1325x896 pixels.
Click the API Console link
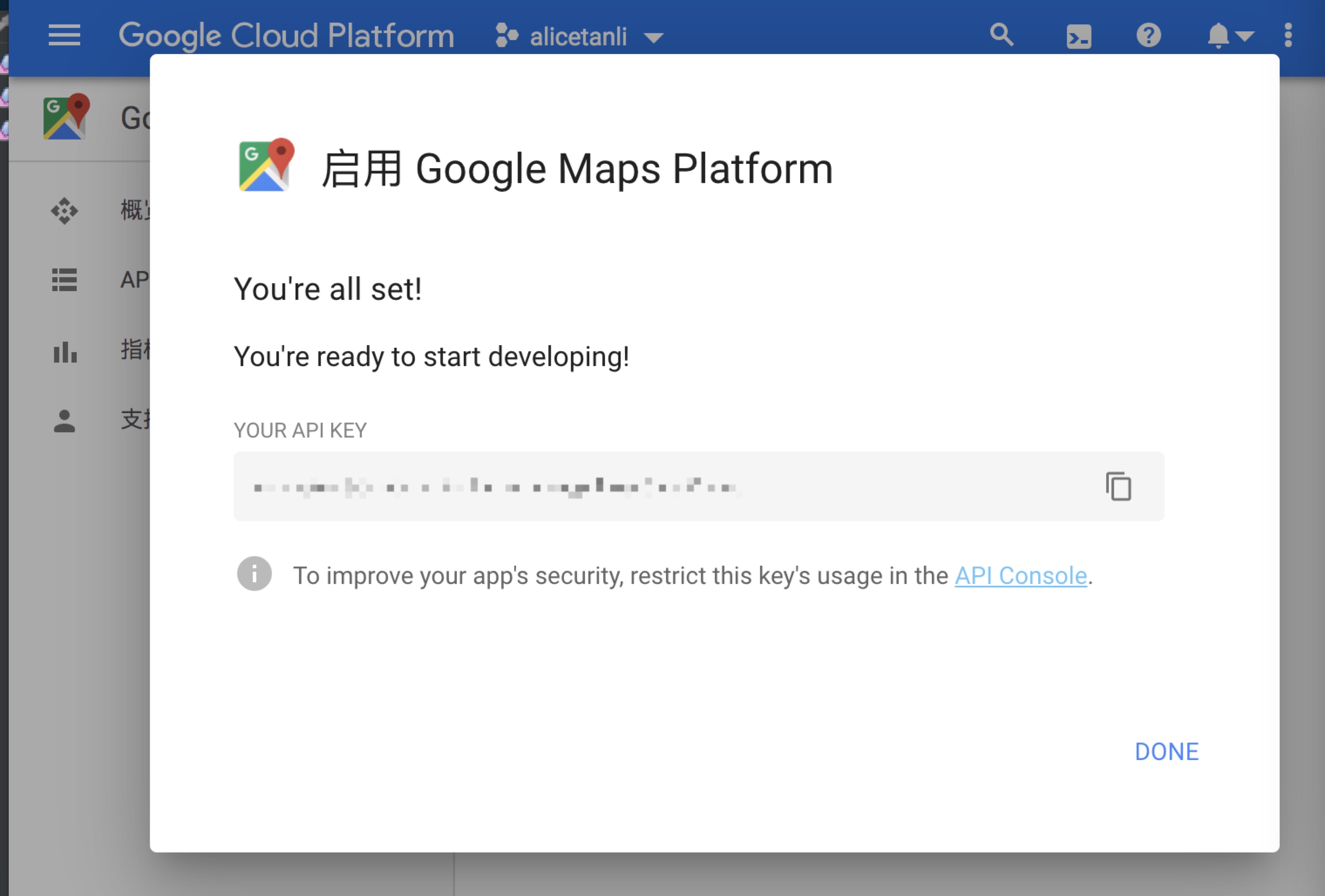pos(1020,575)
